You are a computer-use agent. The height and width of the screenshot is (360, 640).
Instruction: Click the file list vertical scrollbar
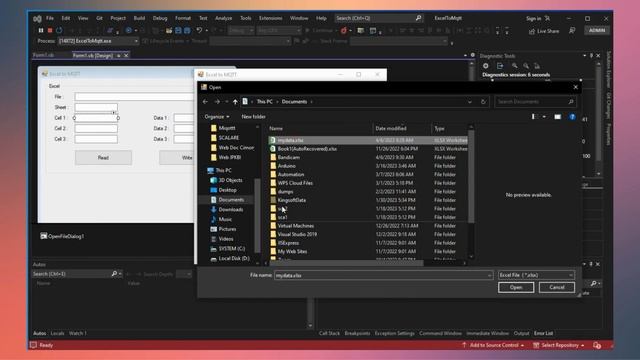(471, 178)
